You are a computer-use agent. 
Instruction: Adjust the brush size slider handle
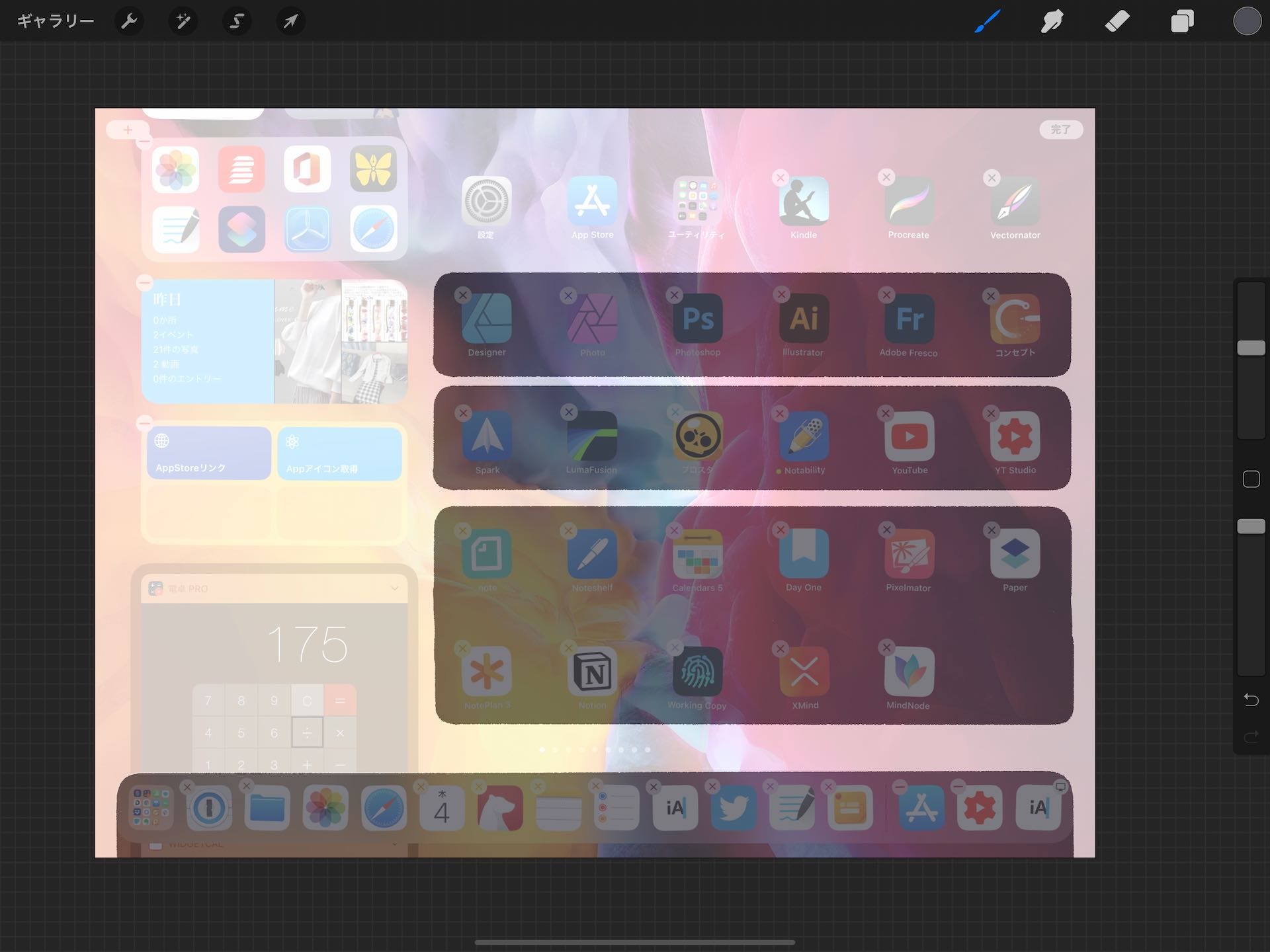coord(1251,348)
